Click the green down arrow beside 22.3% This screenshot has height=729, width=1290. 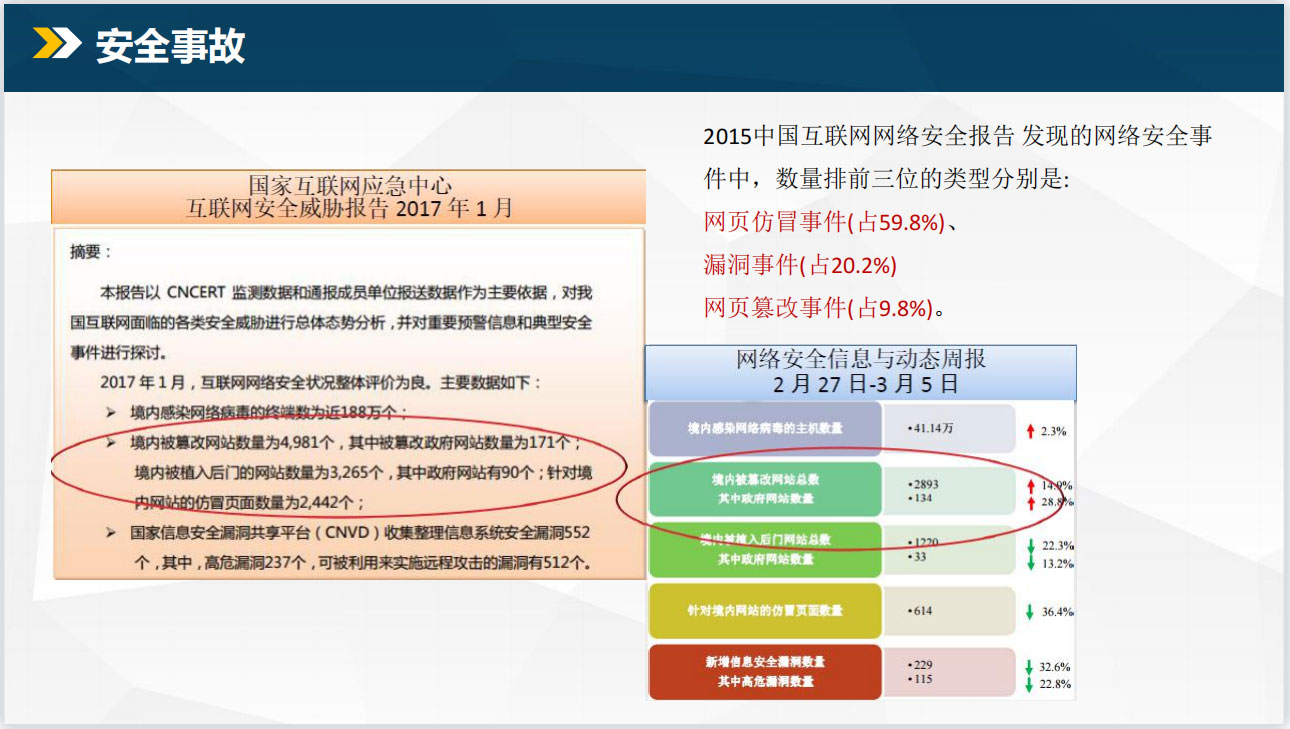tap(1029, 546)
